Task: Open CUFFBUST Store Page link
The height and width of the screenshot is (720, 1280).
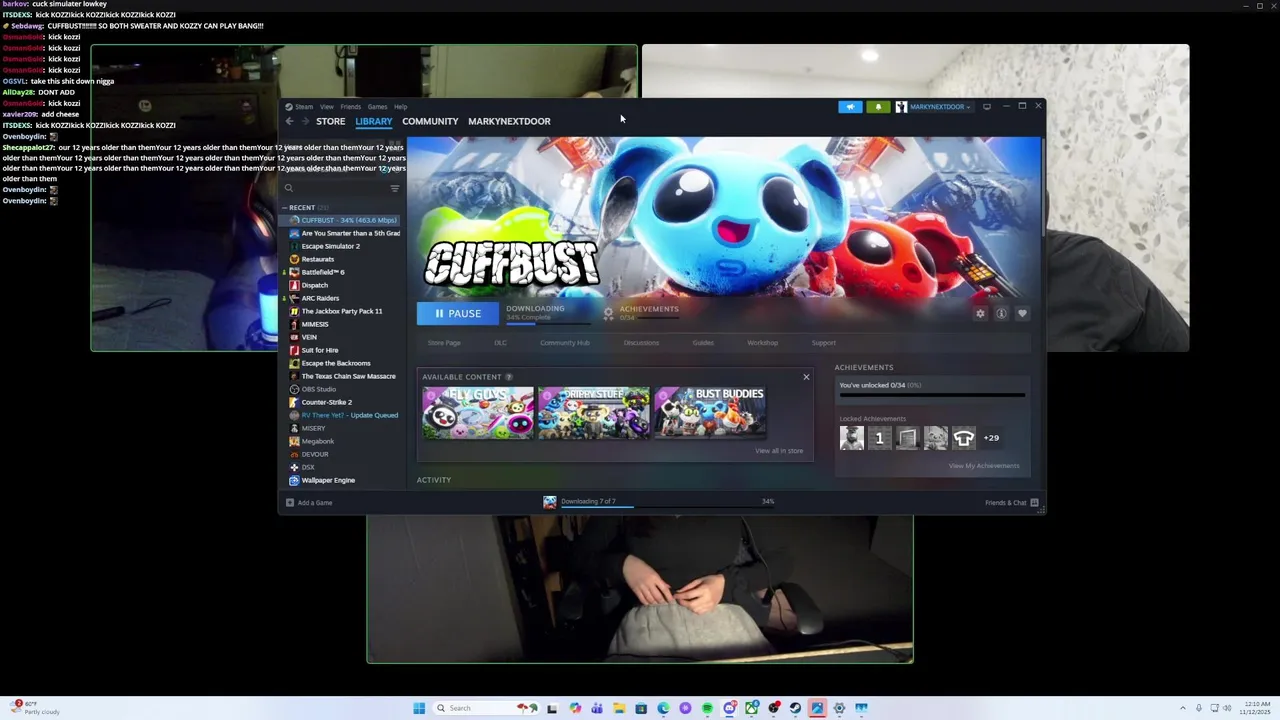Action: click(444, 343)
